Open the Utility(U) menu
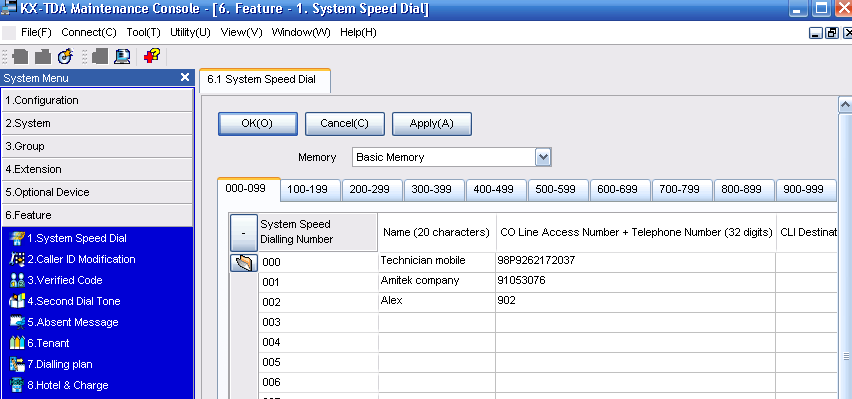 point(190,33)
